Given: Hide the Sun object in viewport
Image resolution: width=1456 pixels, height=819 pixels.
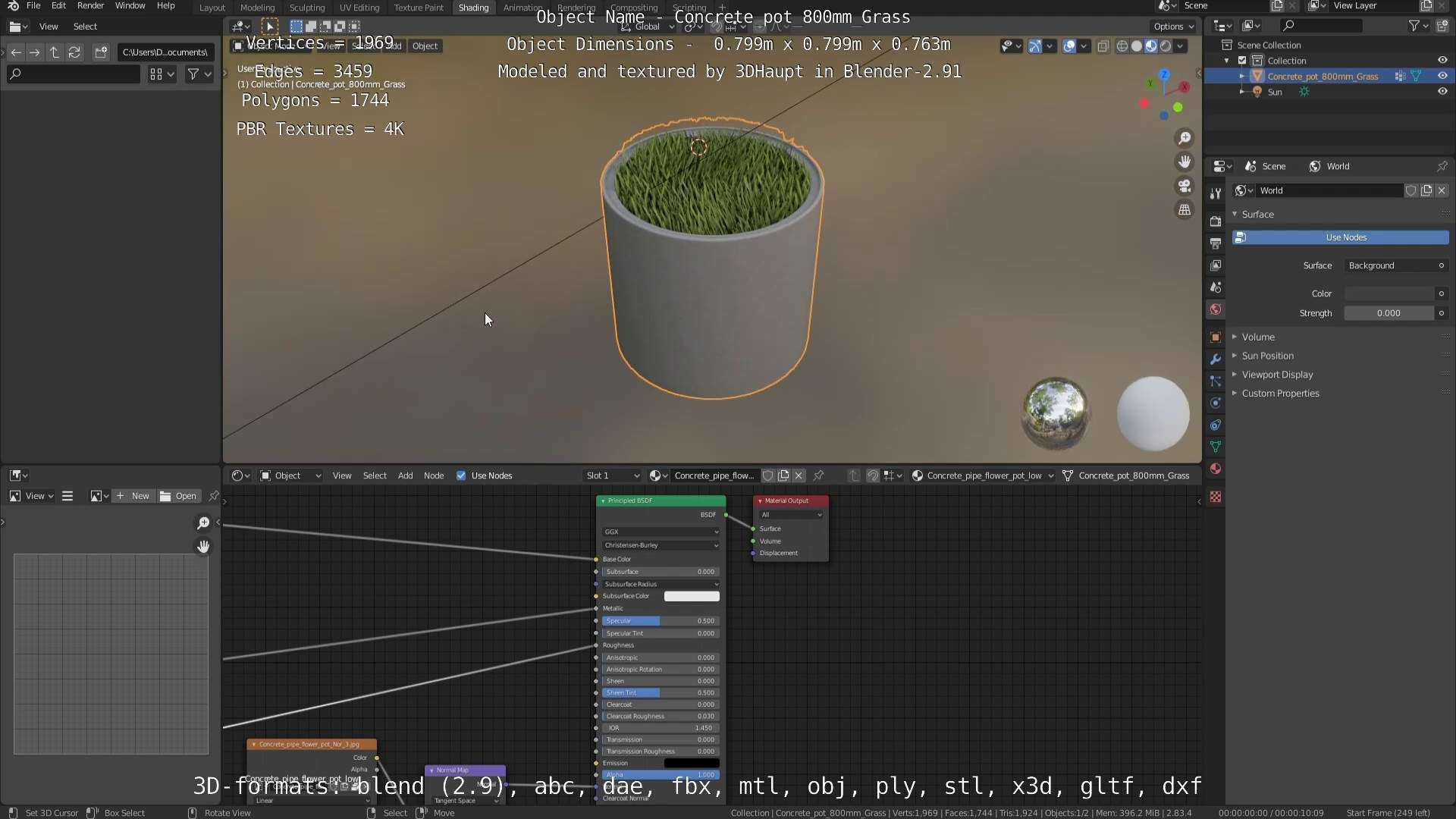Looking at the screenshot, I should (1442, 92).
